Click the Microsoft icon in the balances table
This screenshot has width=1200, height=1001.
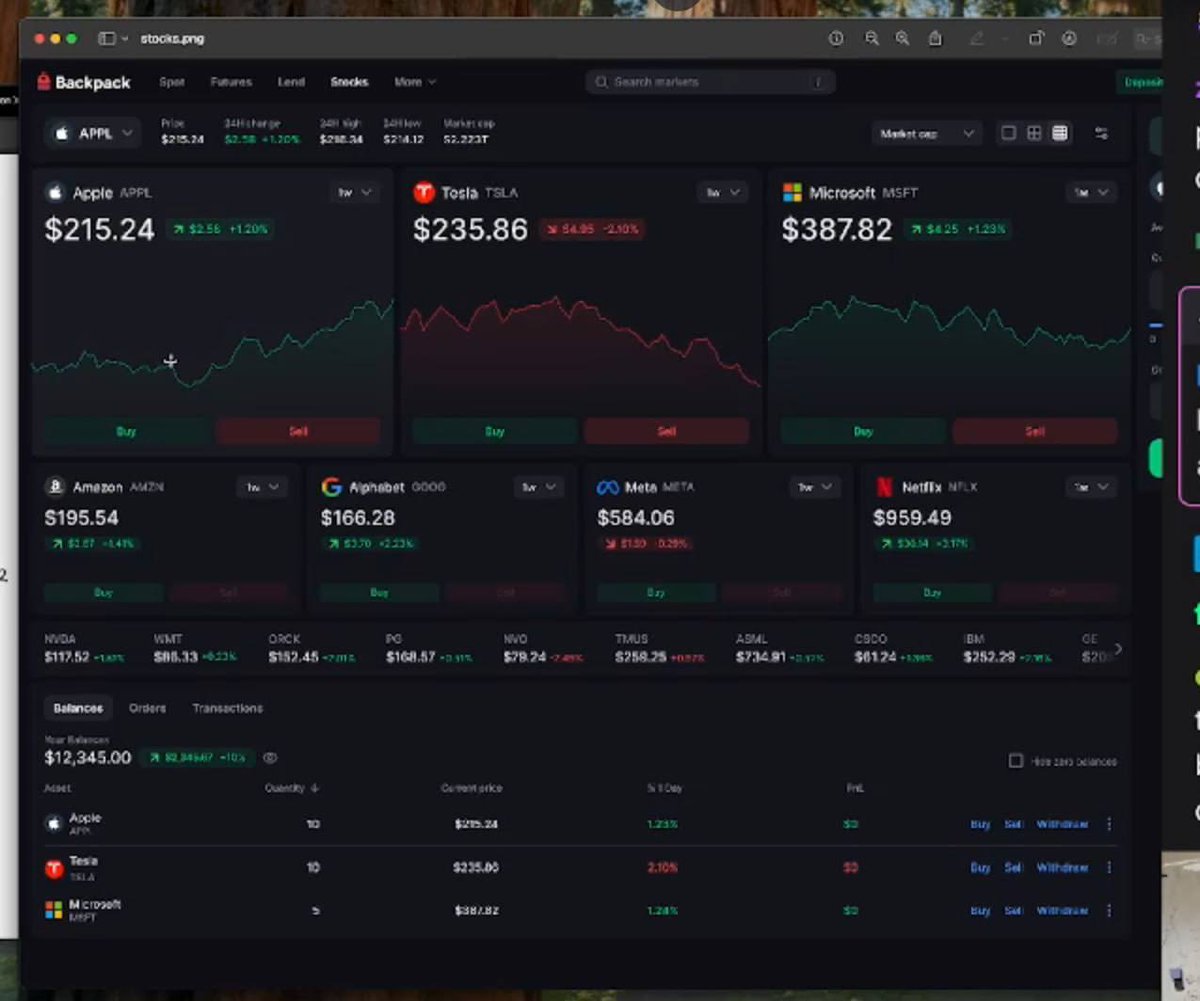click(x=54, y=910)
